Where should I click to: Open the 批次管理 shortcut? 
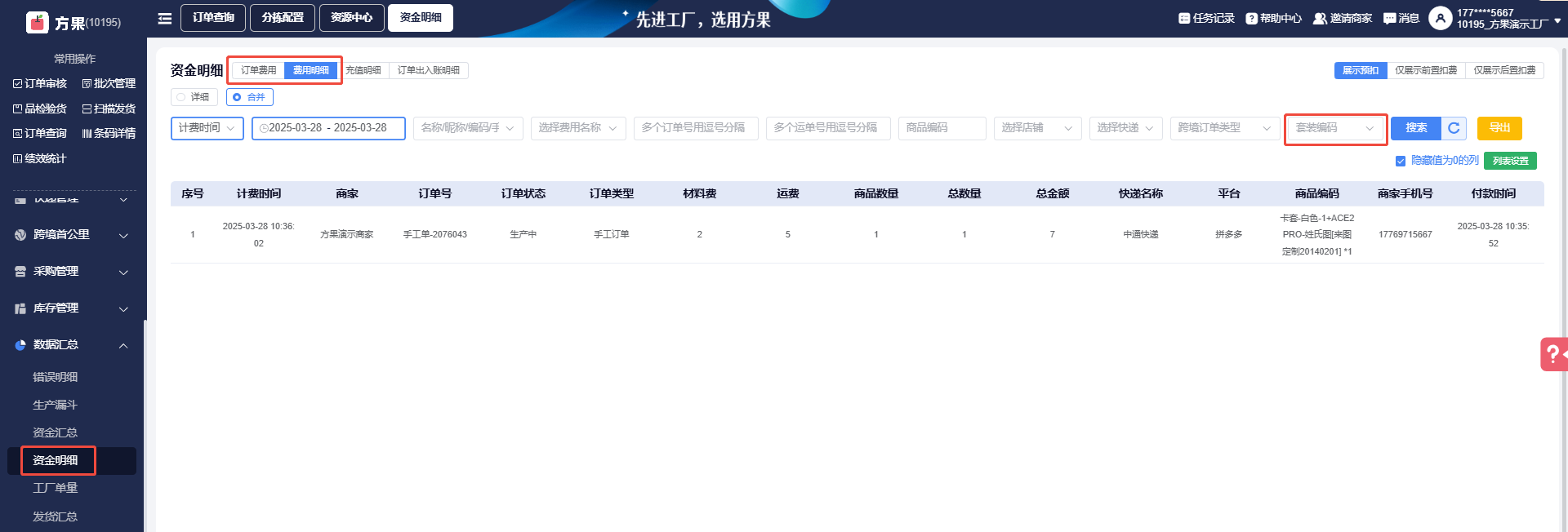click(109, 83)
